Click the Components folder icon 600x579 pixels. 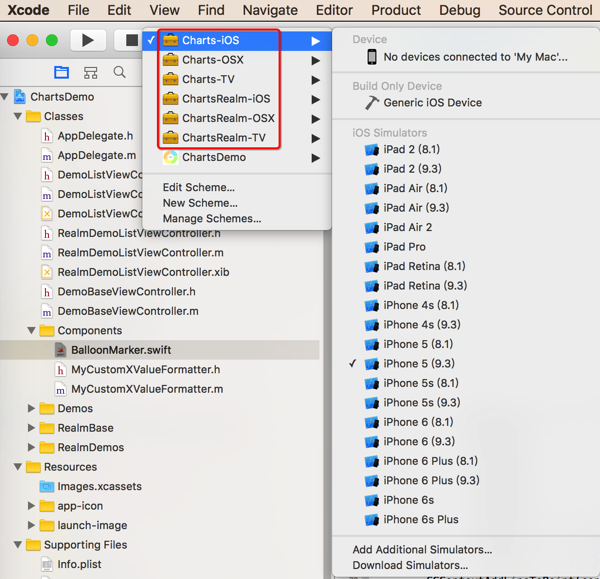pos(47,330)
